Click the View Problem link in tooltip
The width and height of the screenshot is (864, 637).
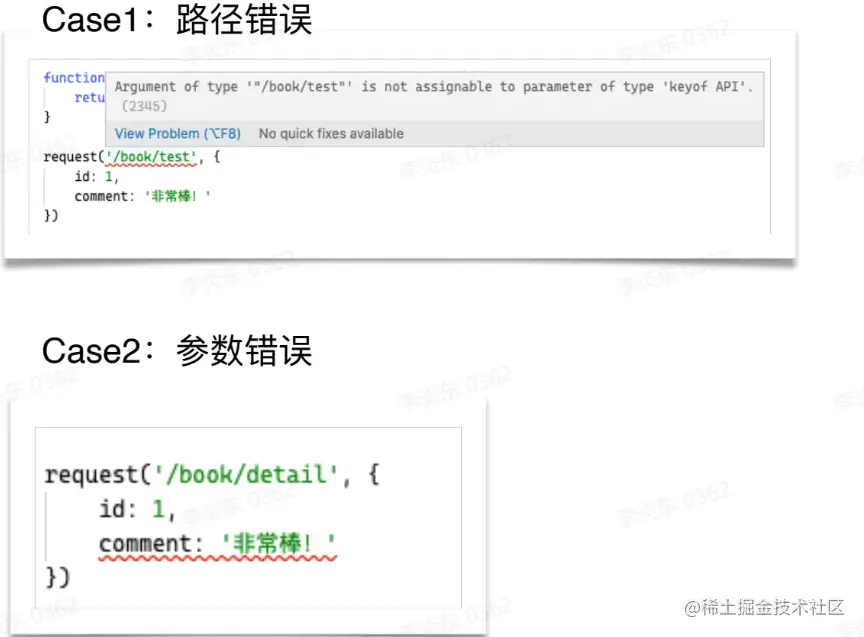(177, 134)
